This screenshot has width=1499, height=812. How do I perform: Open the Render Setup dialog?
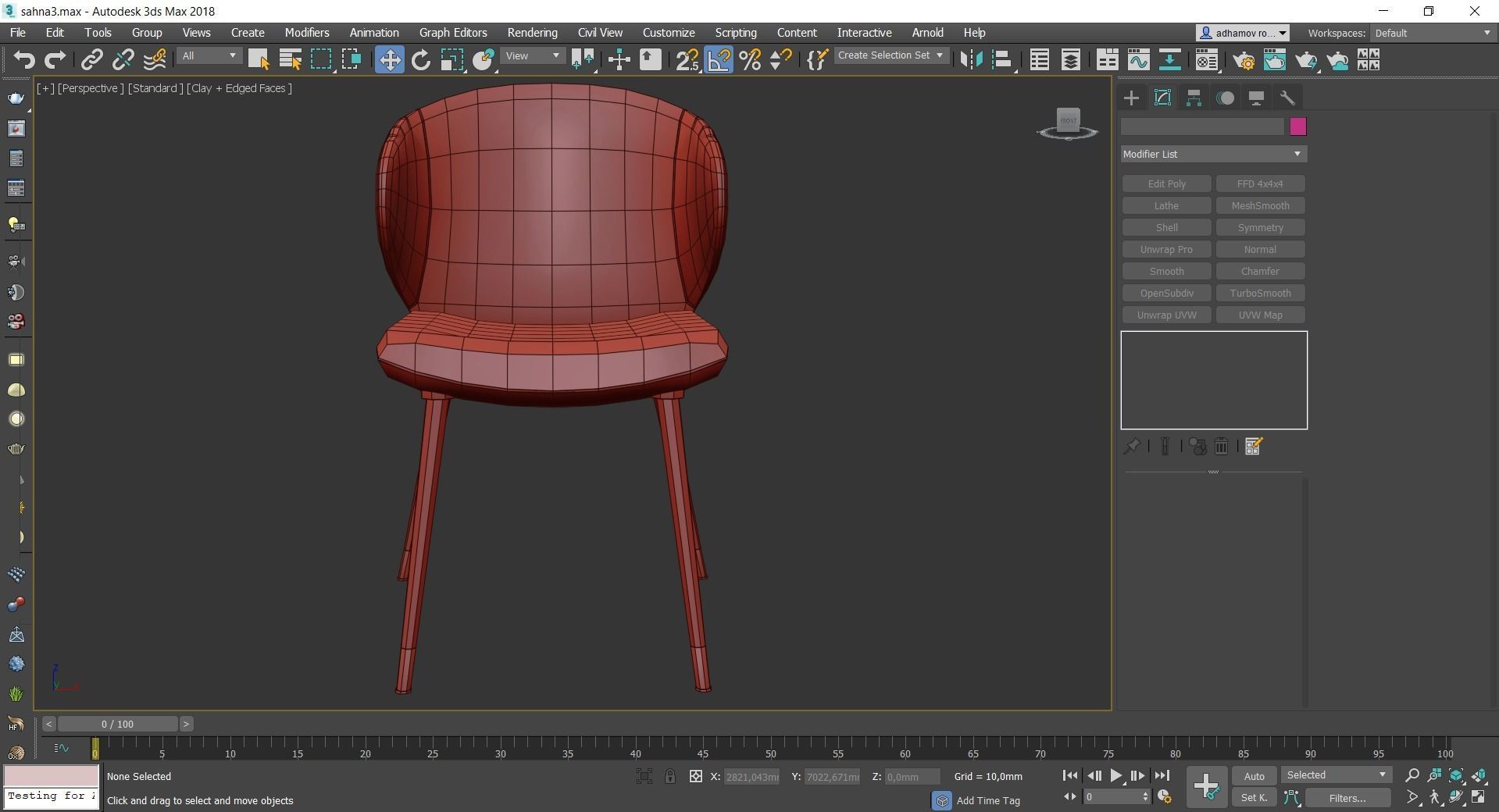point(1244,59)
